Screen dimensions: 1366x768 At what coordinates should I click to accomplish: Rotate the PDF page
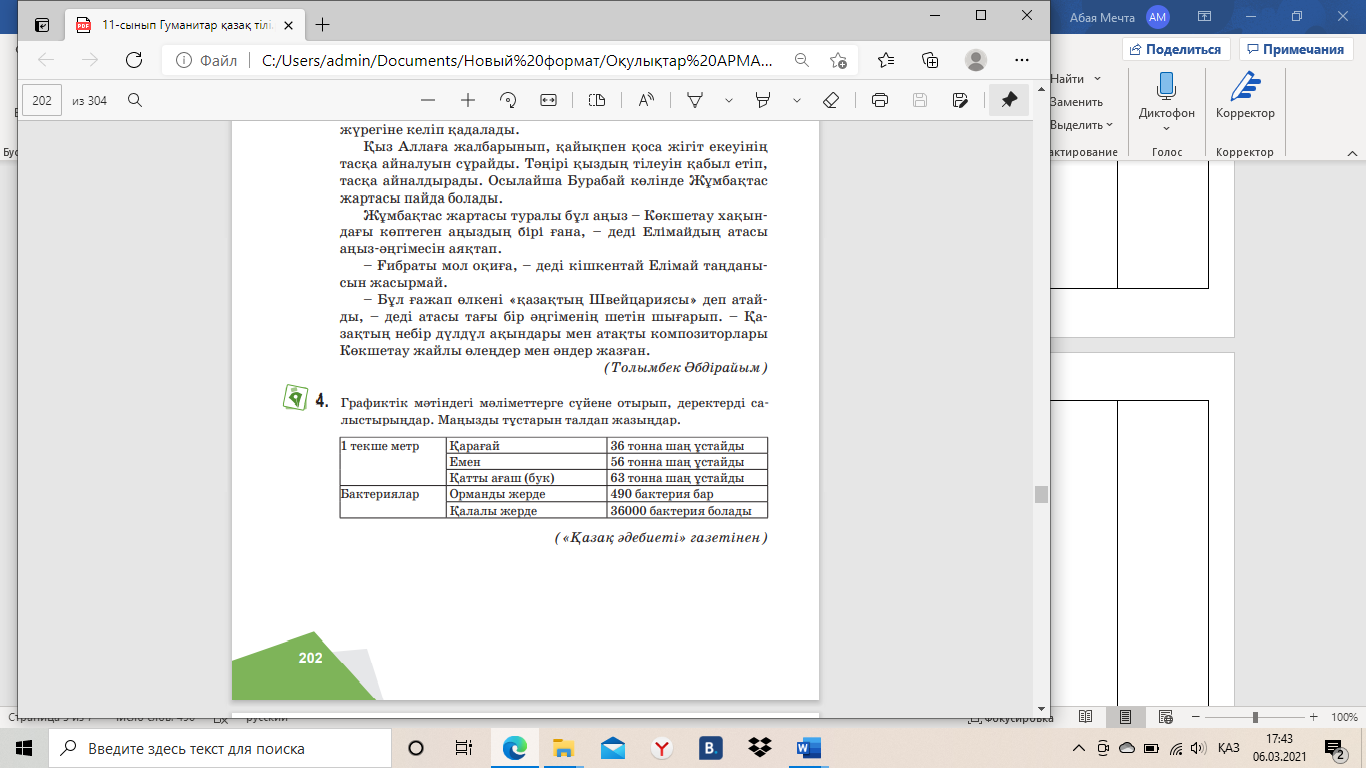(x=507, y=100)
